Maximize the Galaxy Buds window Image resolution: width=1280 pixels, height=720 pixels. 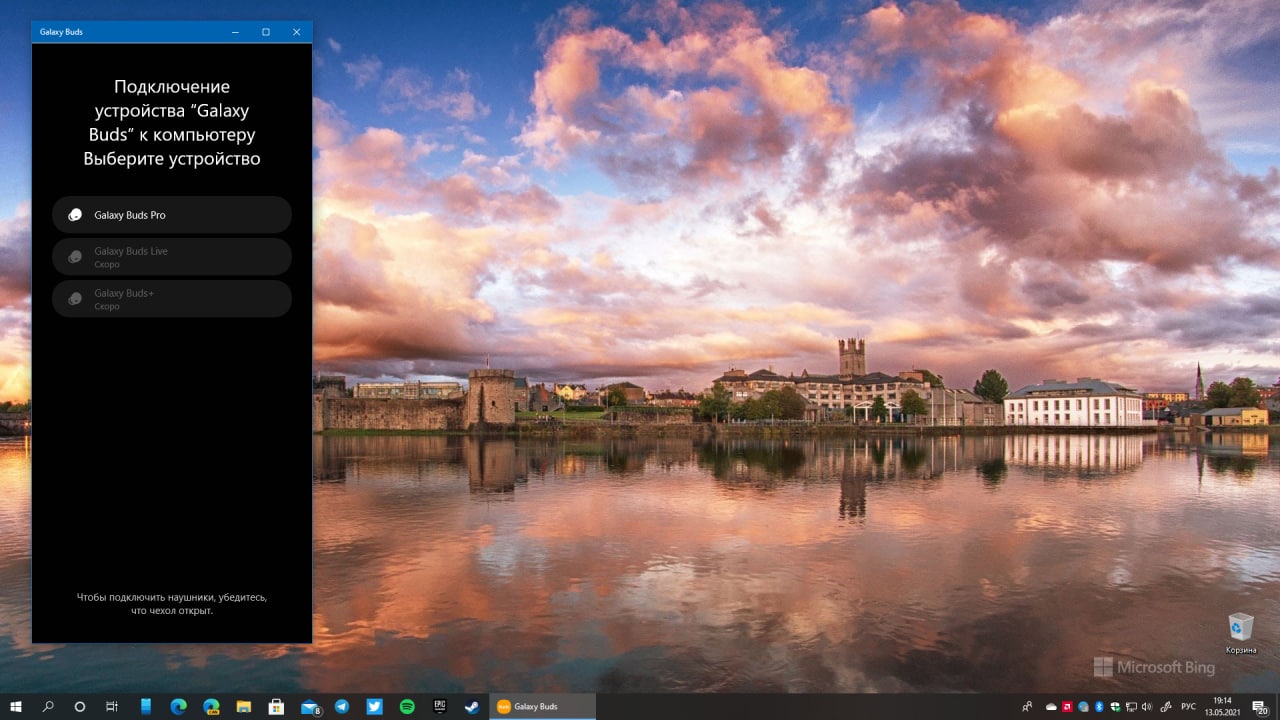coord(266,32)
